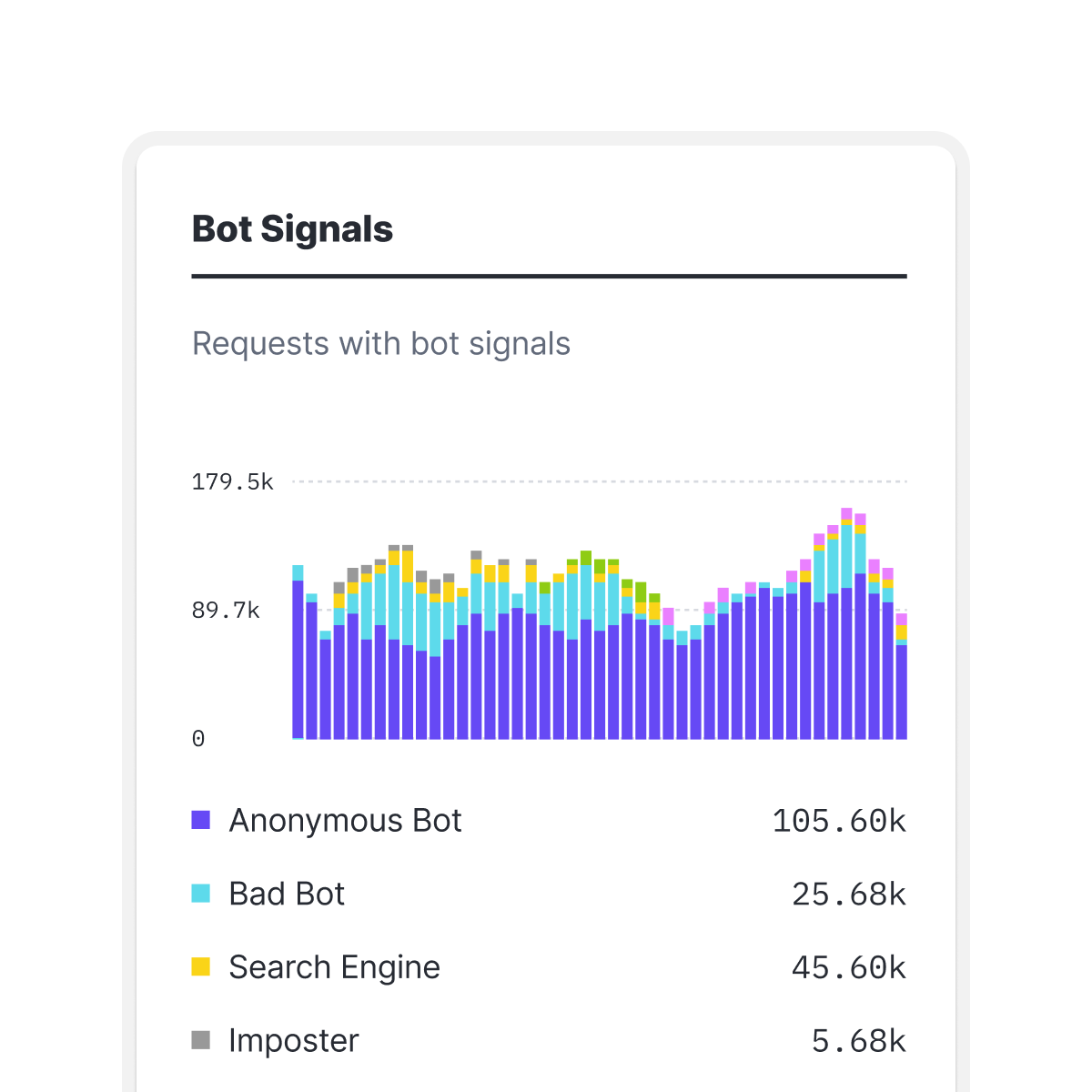Screen dimensions: 1092x1092
Task: Select the Search Engine legend label
Action: [x=334, y=966]
